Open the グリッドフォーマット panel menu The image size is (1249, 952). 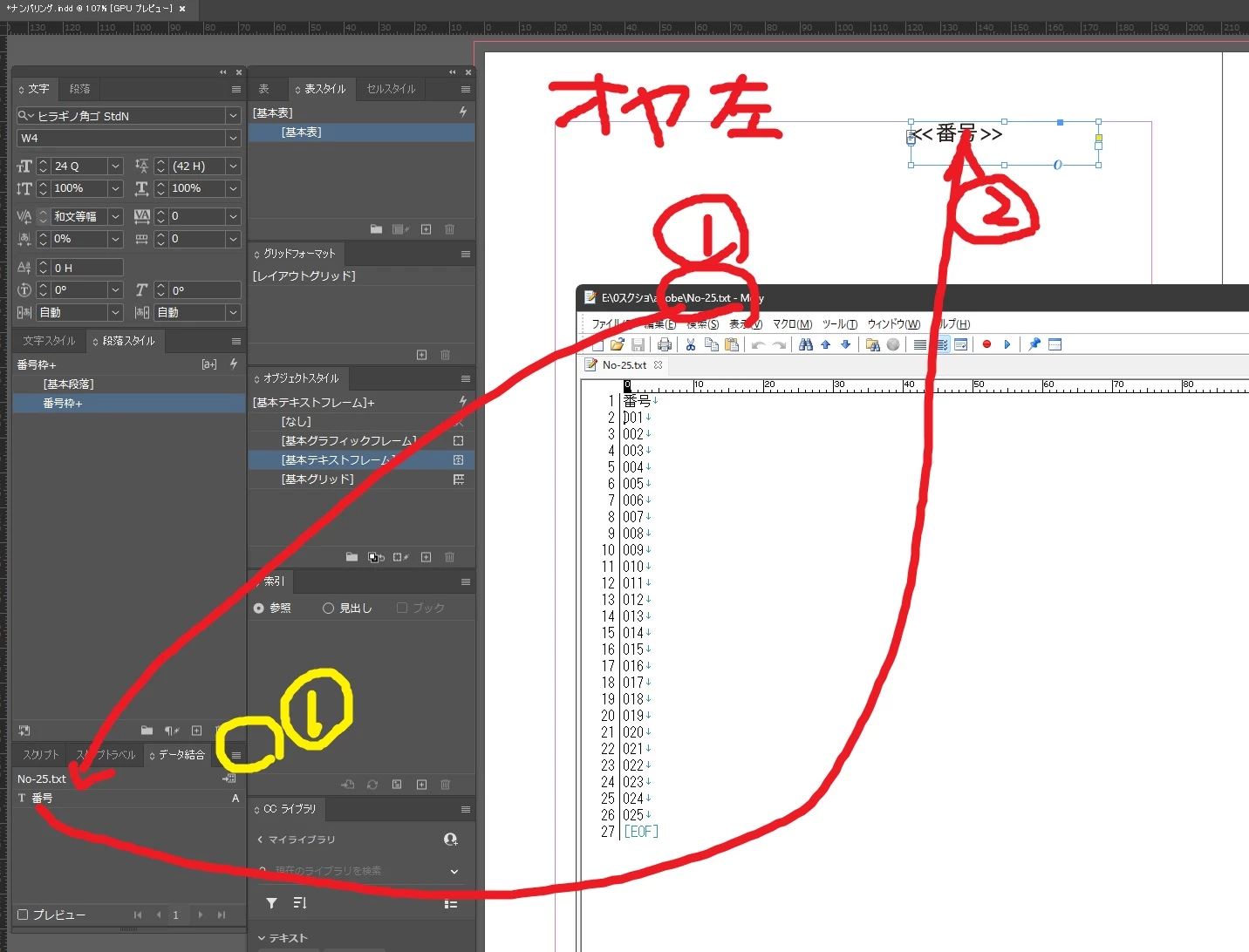click(466, 255)
